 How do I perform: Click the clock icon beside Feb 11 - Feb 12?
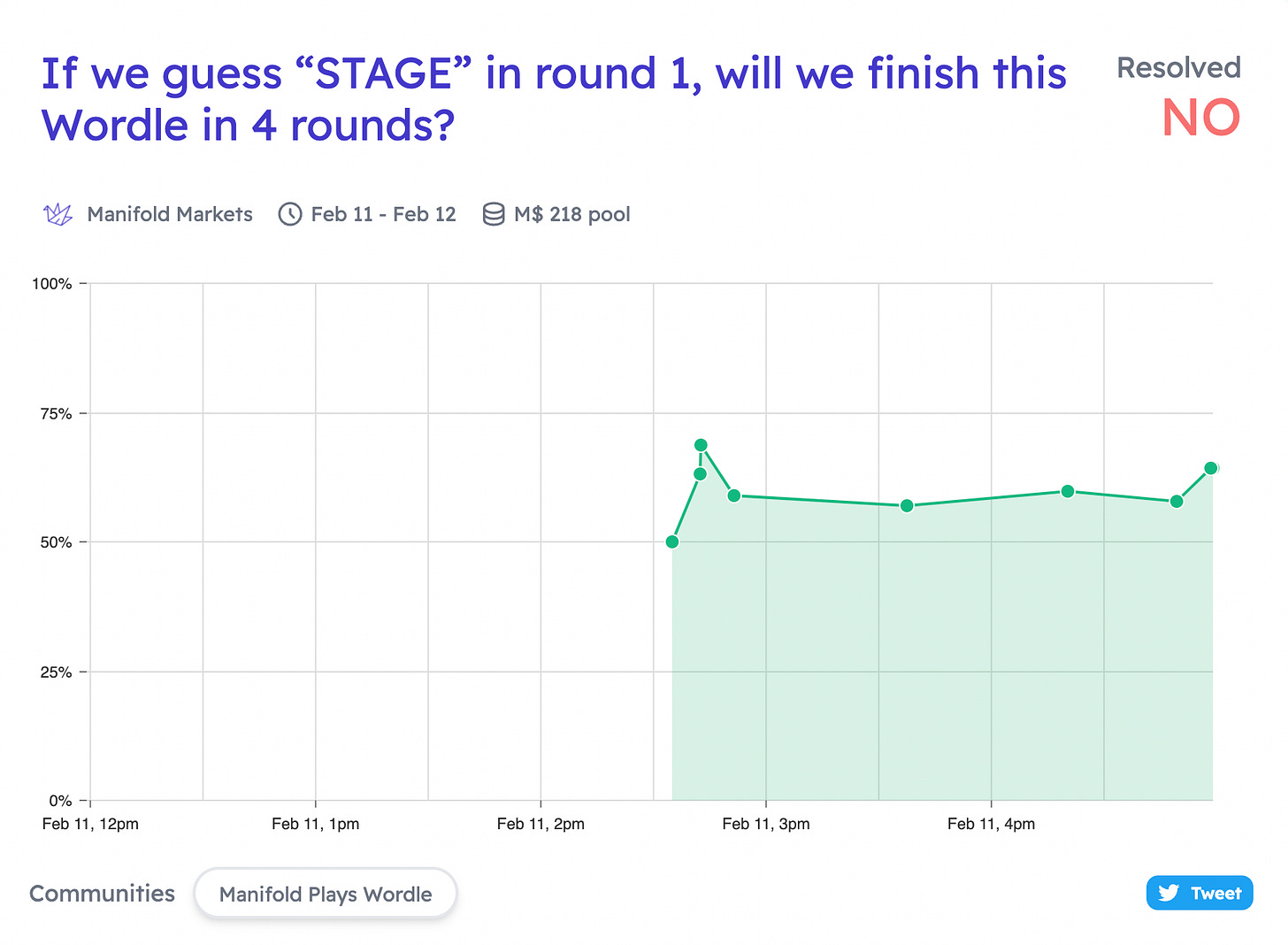tap(290, 214)
